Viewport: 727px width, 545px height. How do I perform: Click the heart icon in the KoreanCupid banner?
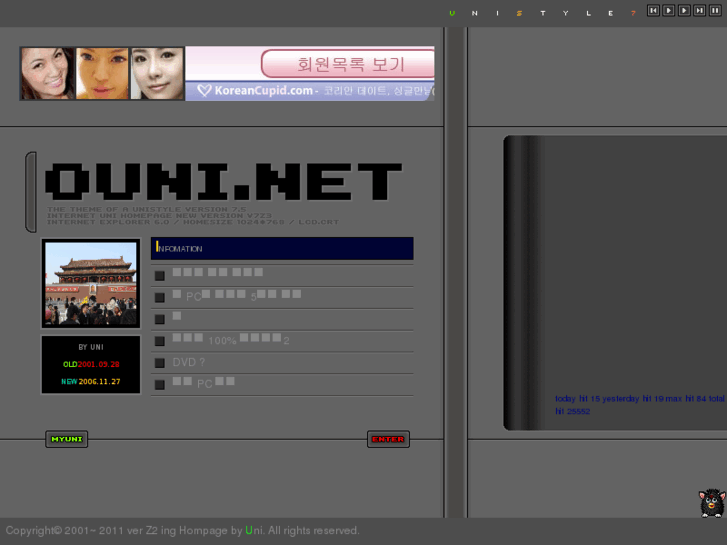tap(204, 90)
